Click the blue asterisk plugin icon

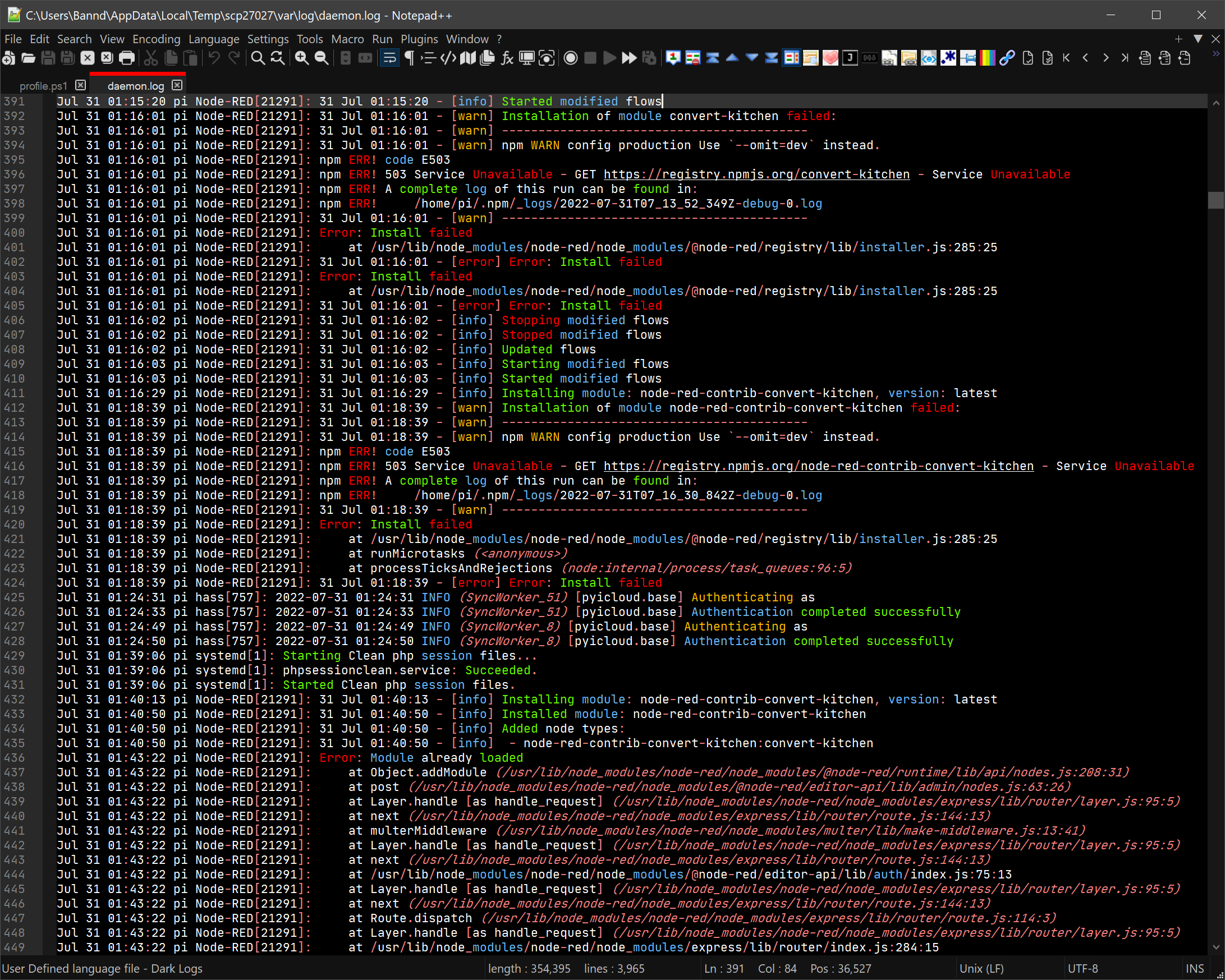coord(948,58)
